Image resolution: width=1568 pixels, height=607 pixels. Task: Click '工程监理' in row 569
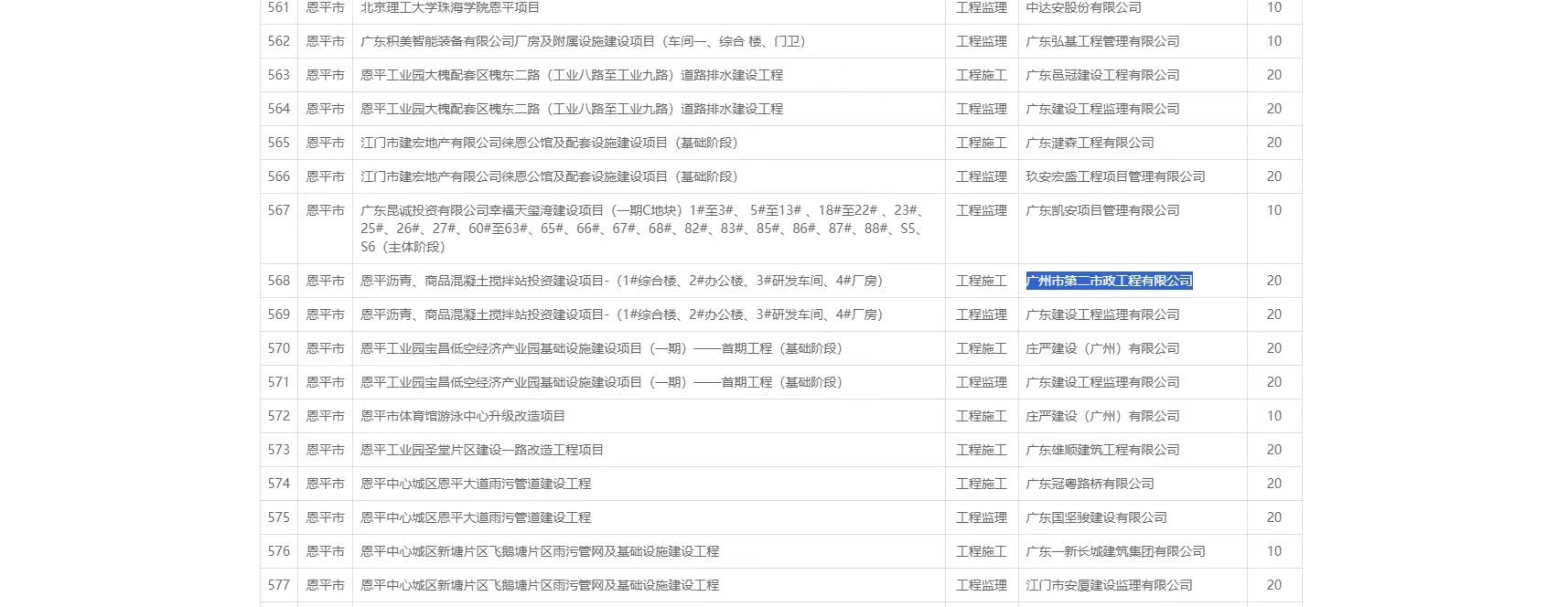982,314
